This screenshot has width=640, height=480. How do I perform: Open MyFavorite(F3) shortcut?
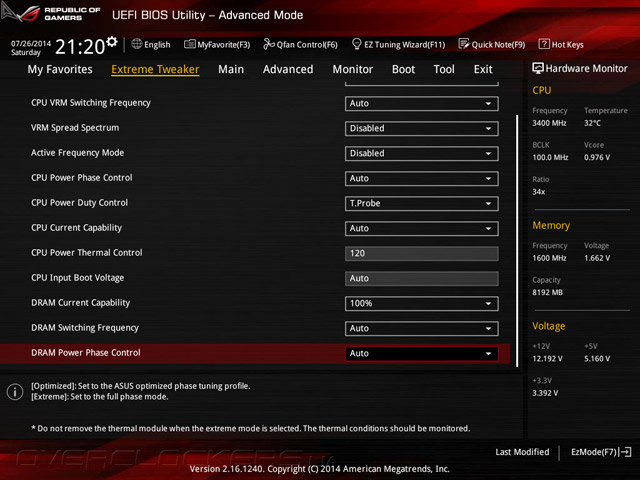[217, 44]
